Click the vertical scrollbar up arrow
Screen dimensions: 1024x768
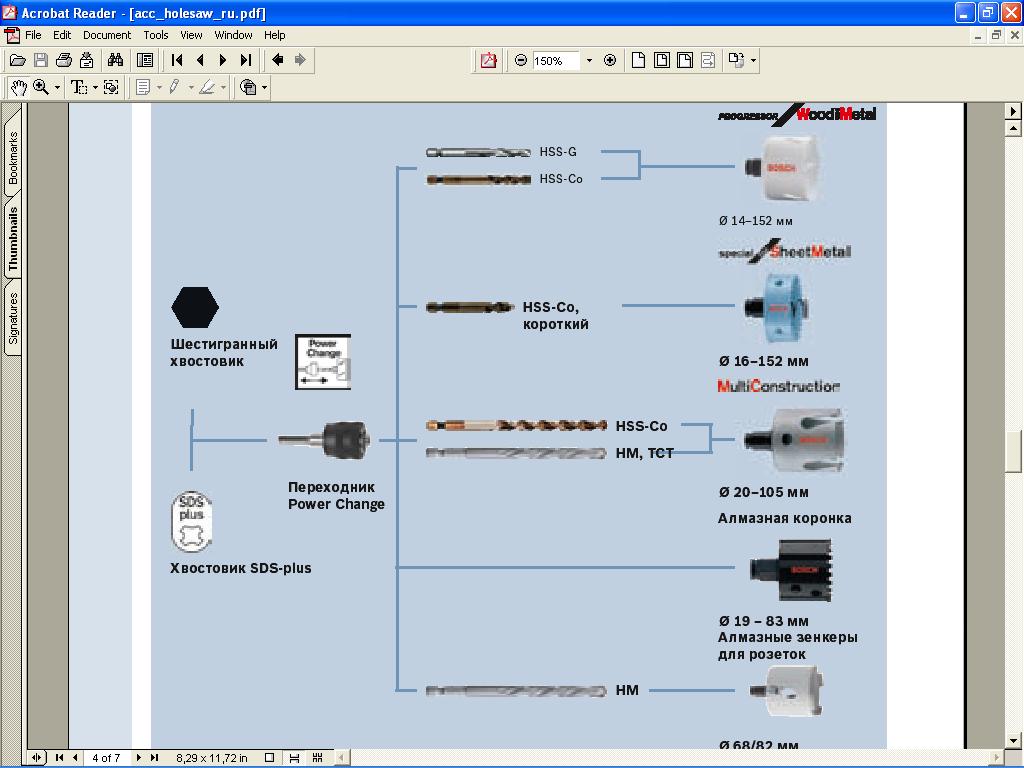(x=1014, y=129)
